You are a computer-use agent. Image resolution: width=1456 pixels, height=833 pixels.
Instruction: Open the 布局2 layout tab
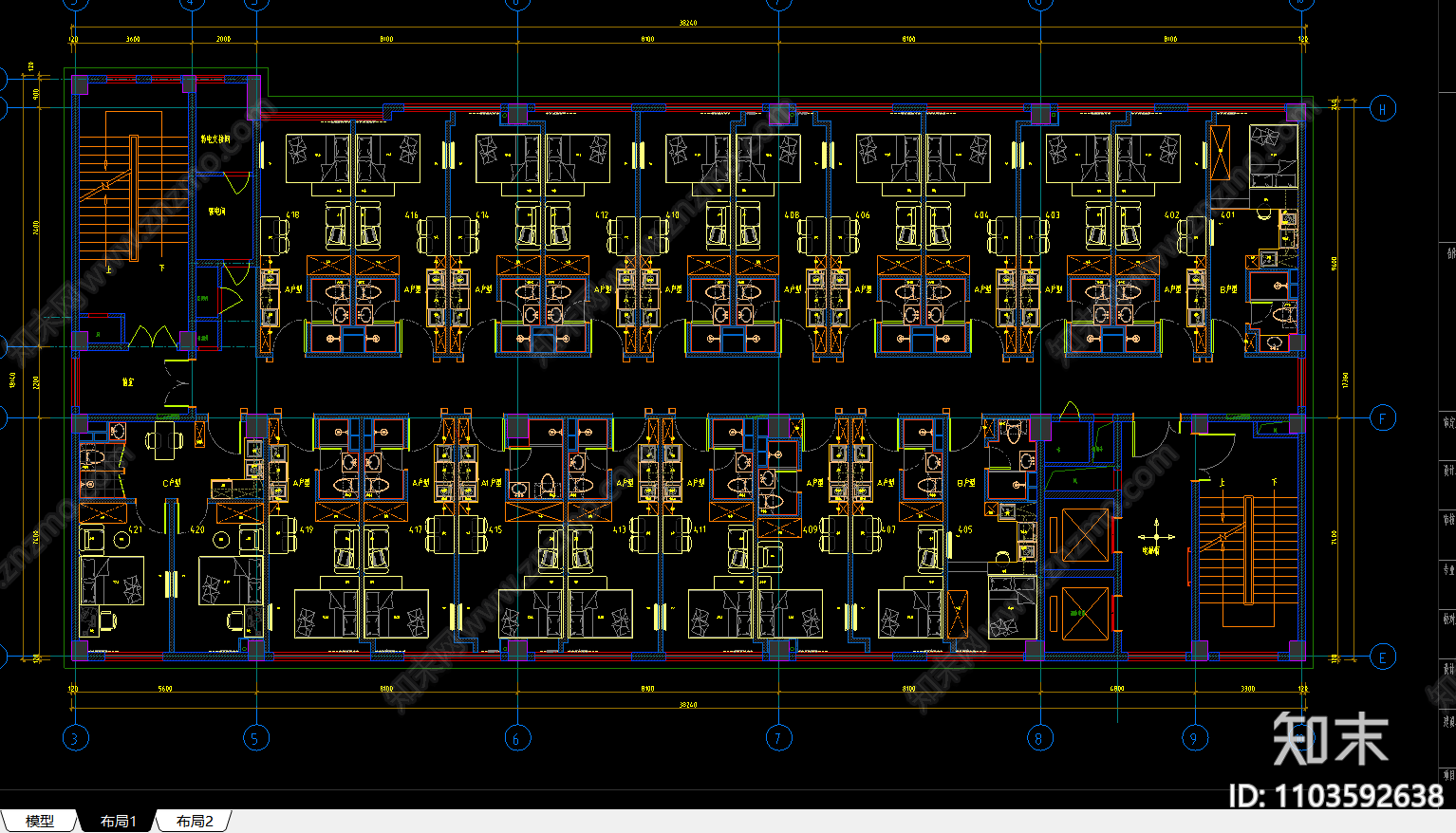(195, 822)
